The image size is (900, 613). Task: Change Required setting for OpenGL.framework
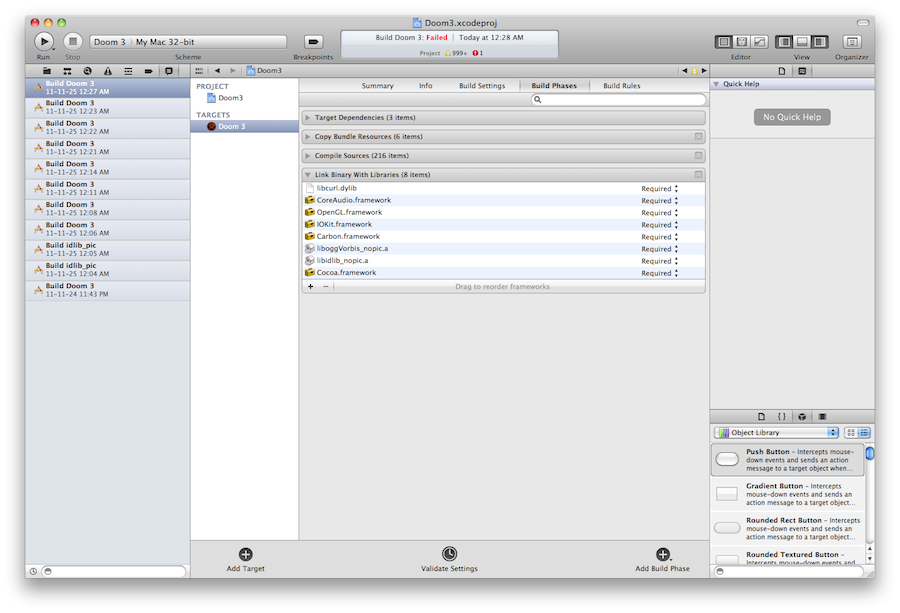tap(660, 212)
